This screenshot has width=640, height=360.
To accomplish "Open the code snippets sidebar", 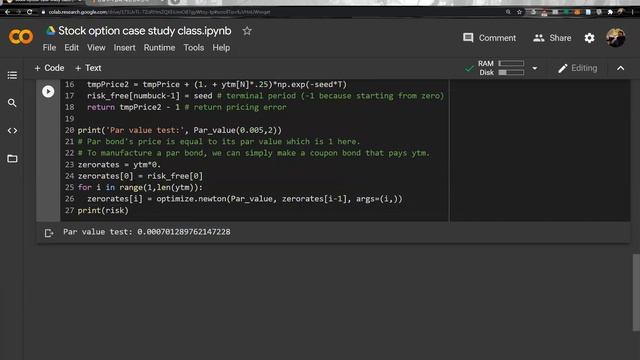I will (12, 131).
